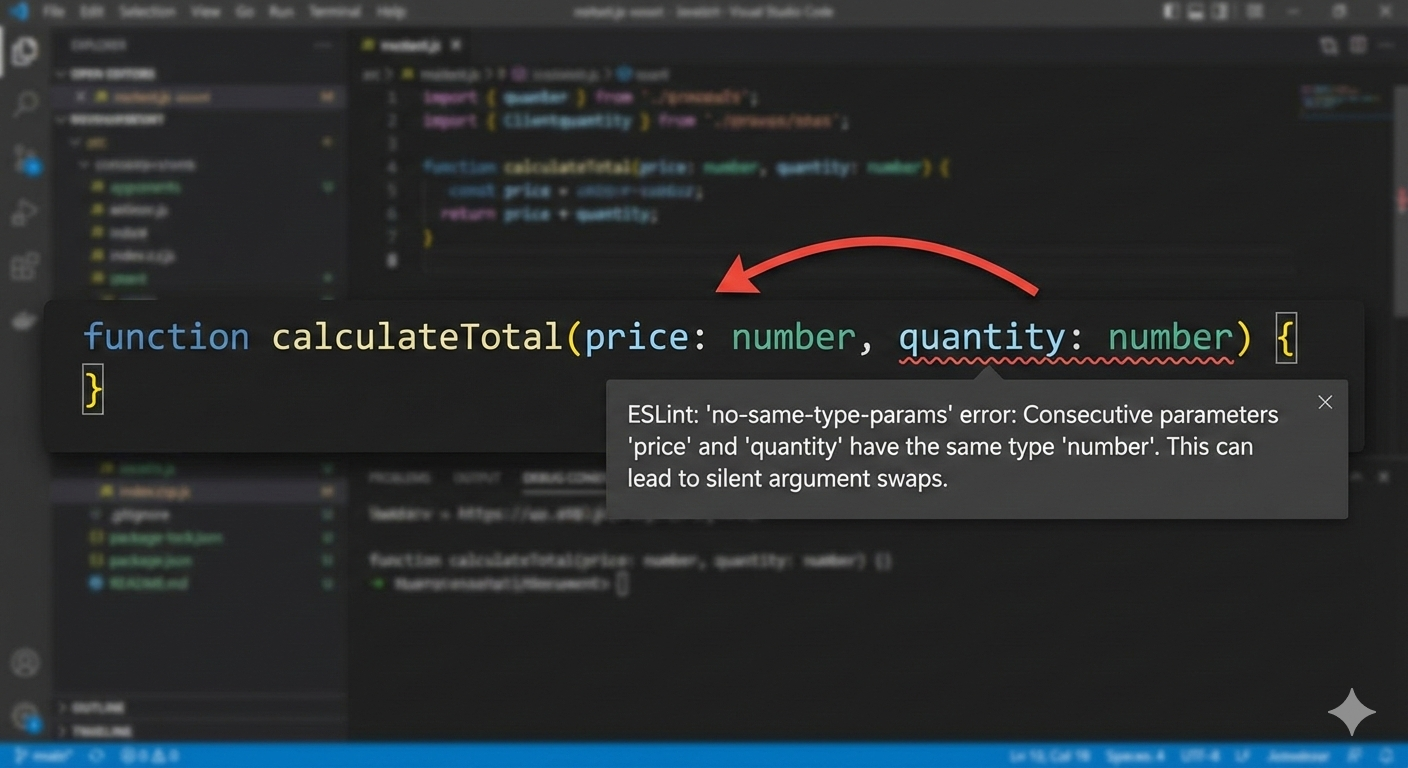Switch to the Problems panel tab
The width and height of the screenshot is (1408, 768).
400,478
